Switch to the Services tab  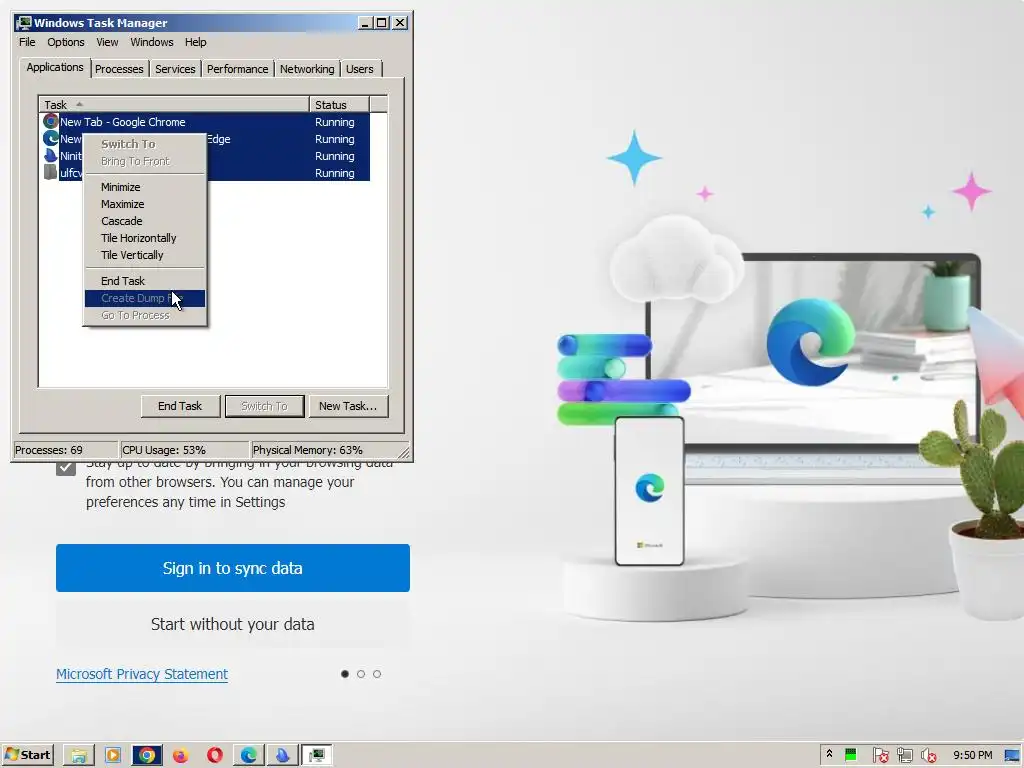tap(175, 69)
